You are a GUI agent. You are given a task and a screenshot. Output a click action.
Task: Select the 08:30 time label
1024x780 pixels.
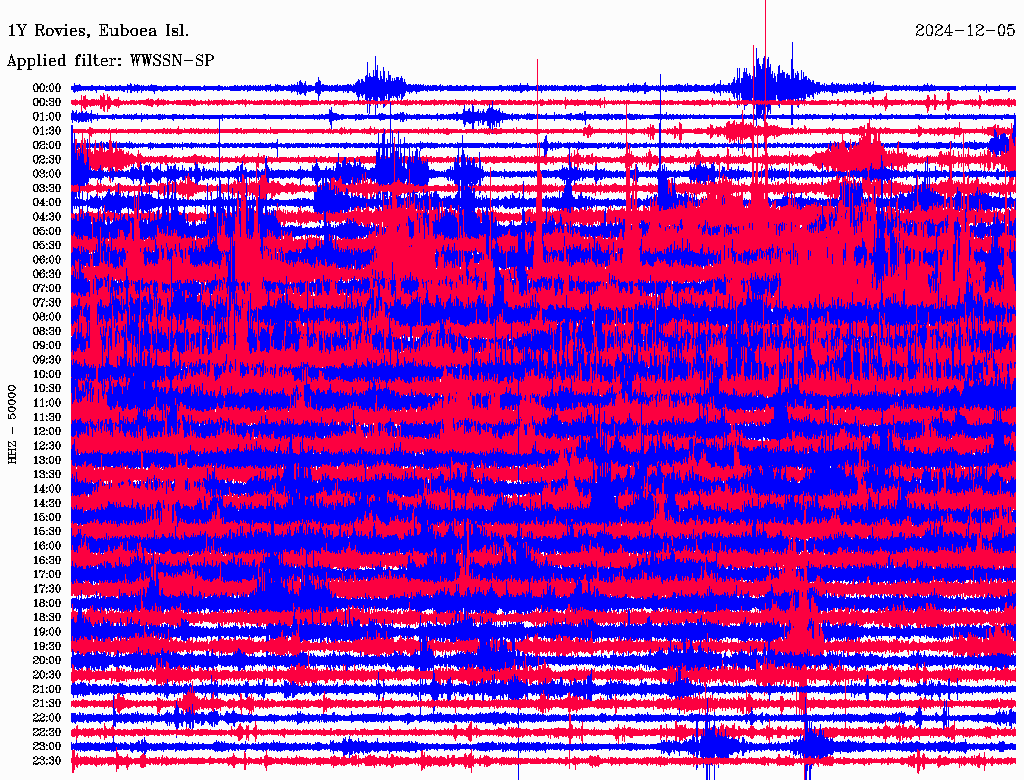[47, 331]
